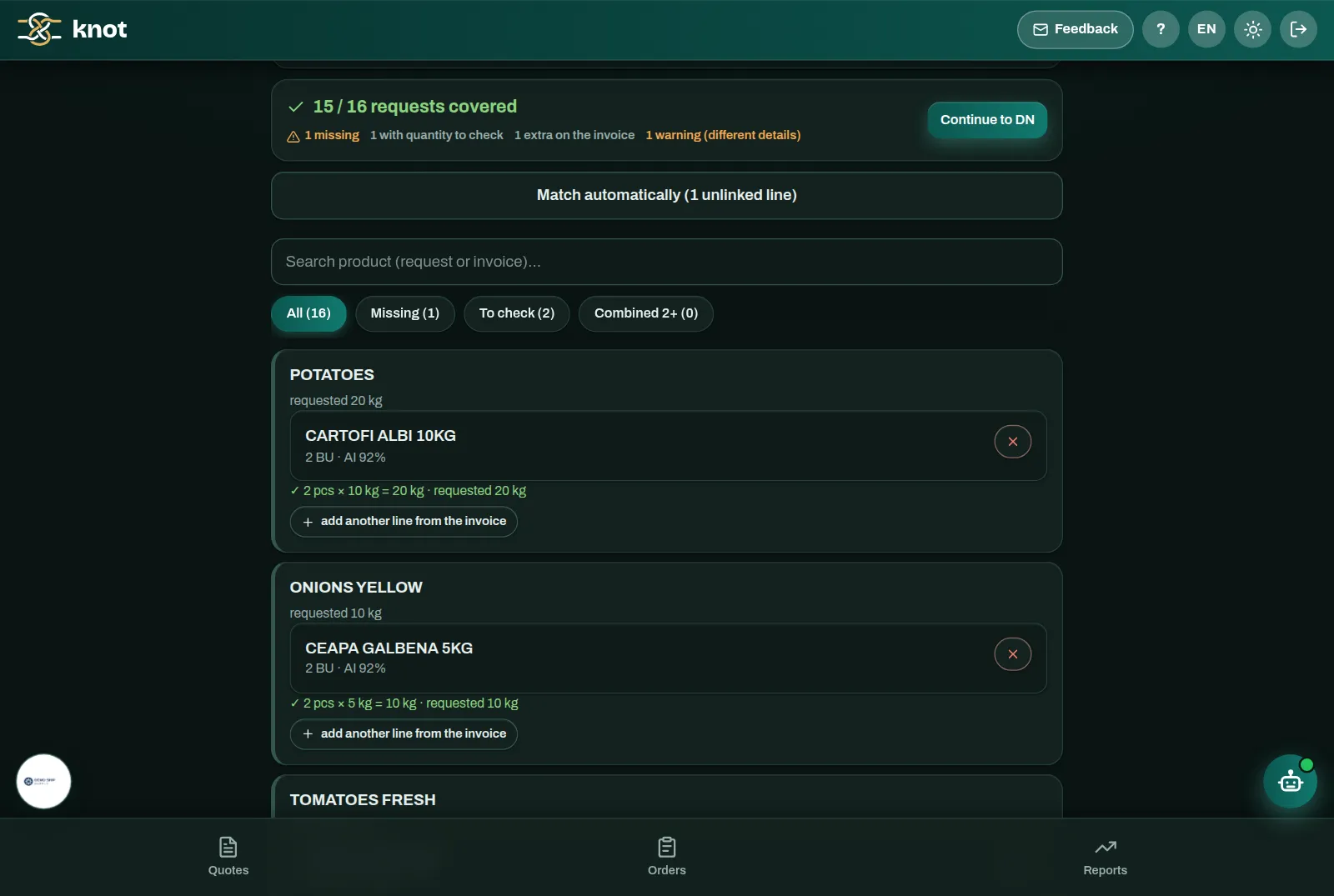1334x896 pixels.
Task: Click the ONIONS YELLOW card title
Action: [x=356, y=588]
